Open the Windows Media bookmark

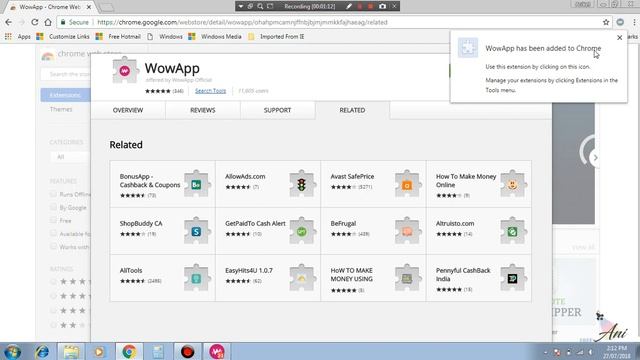[215, 36]
